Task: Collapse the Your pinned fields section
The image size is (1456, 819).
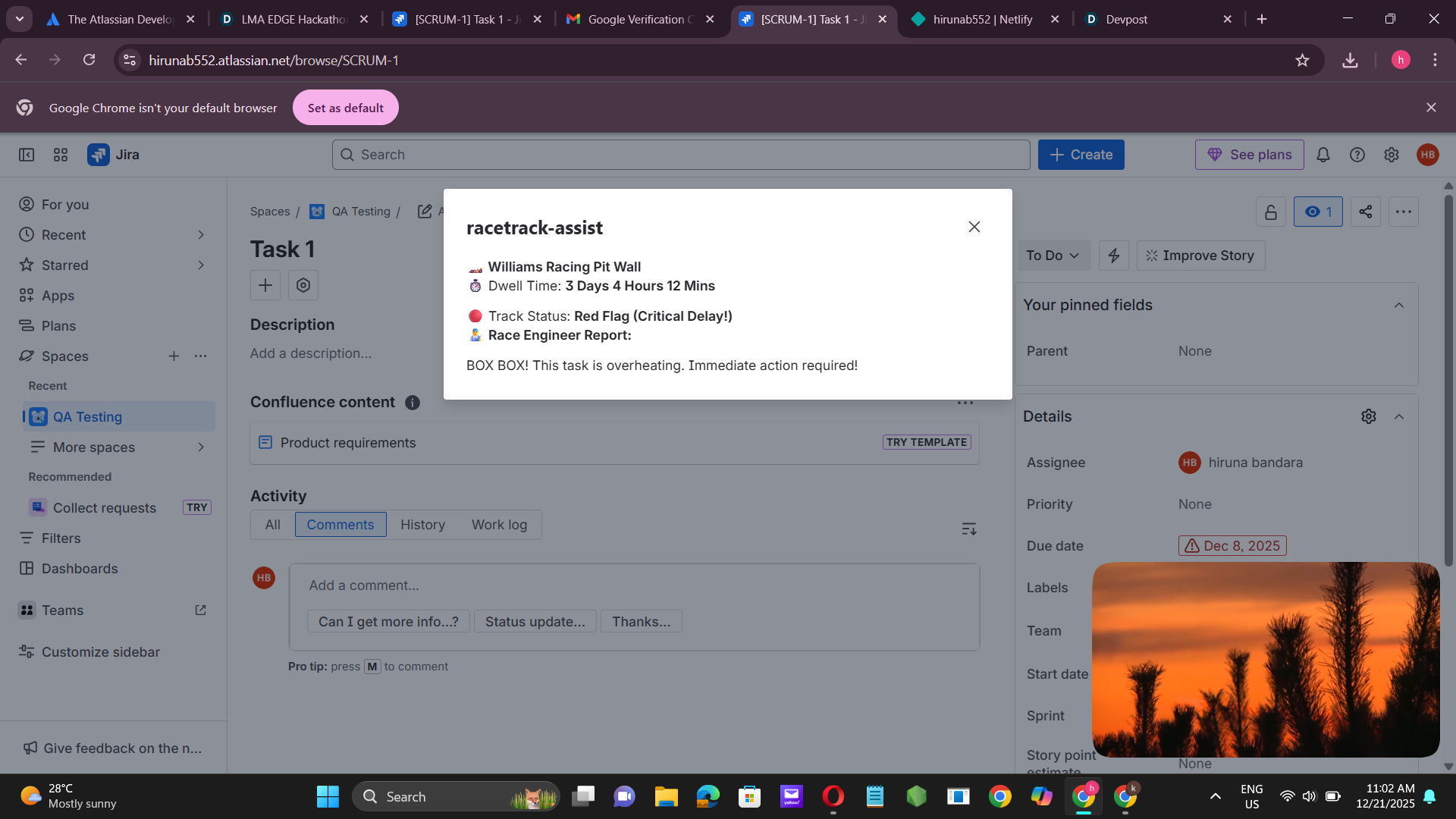Action: click(1398, 305)
